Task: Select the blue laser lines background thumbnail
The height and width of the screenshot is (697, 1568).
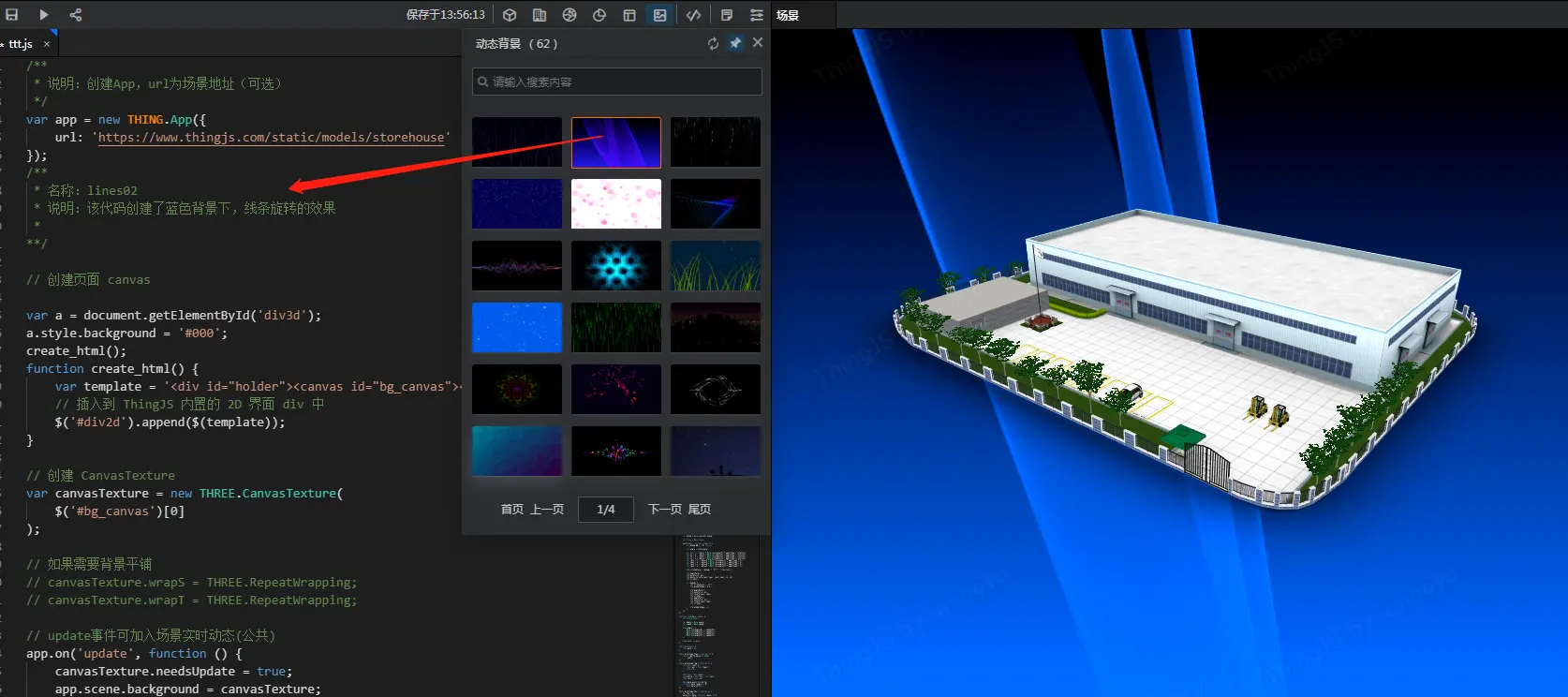Action: tap(716, 204)
